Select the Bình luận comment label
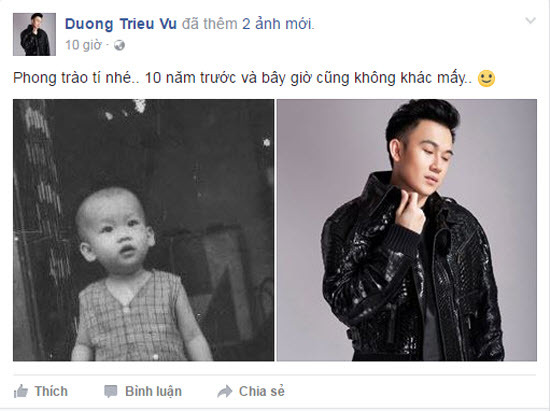 153,391
